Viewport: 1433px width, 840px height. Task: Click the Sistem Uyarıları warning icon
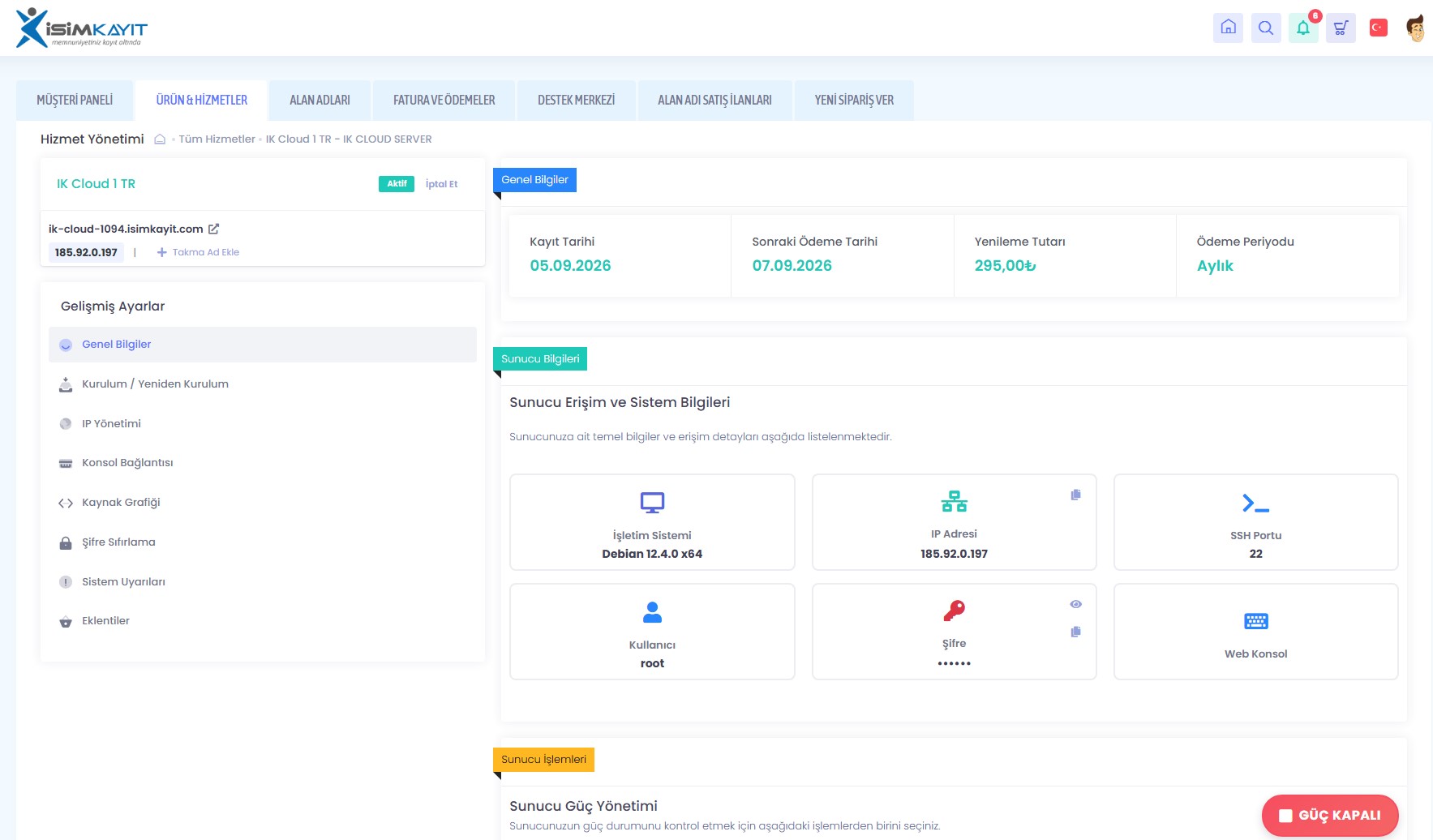(66, 581)
